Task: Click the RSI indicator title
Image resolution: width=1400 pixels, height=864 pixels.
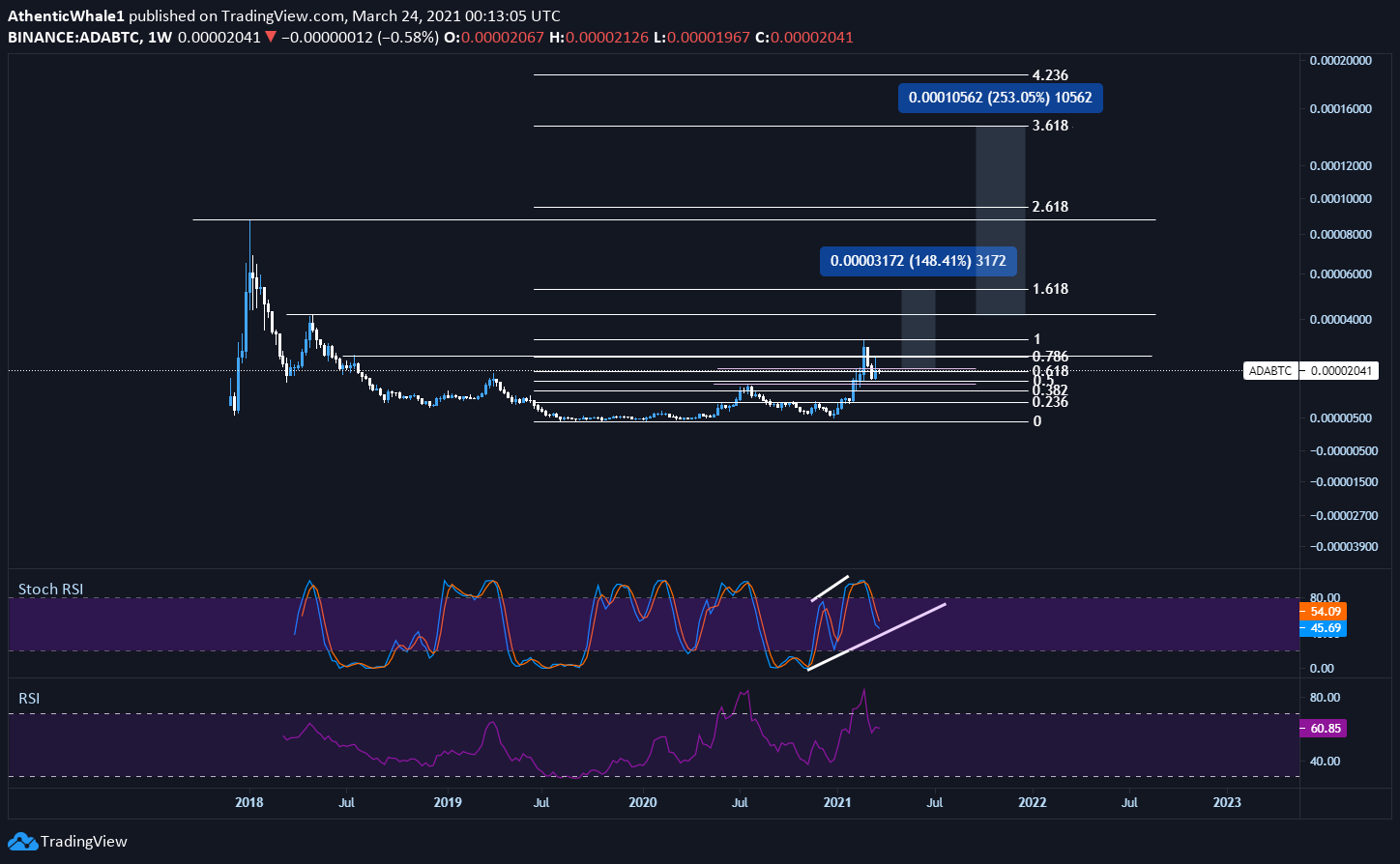Action: [x=29, y=697]
